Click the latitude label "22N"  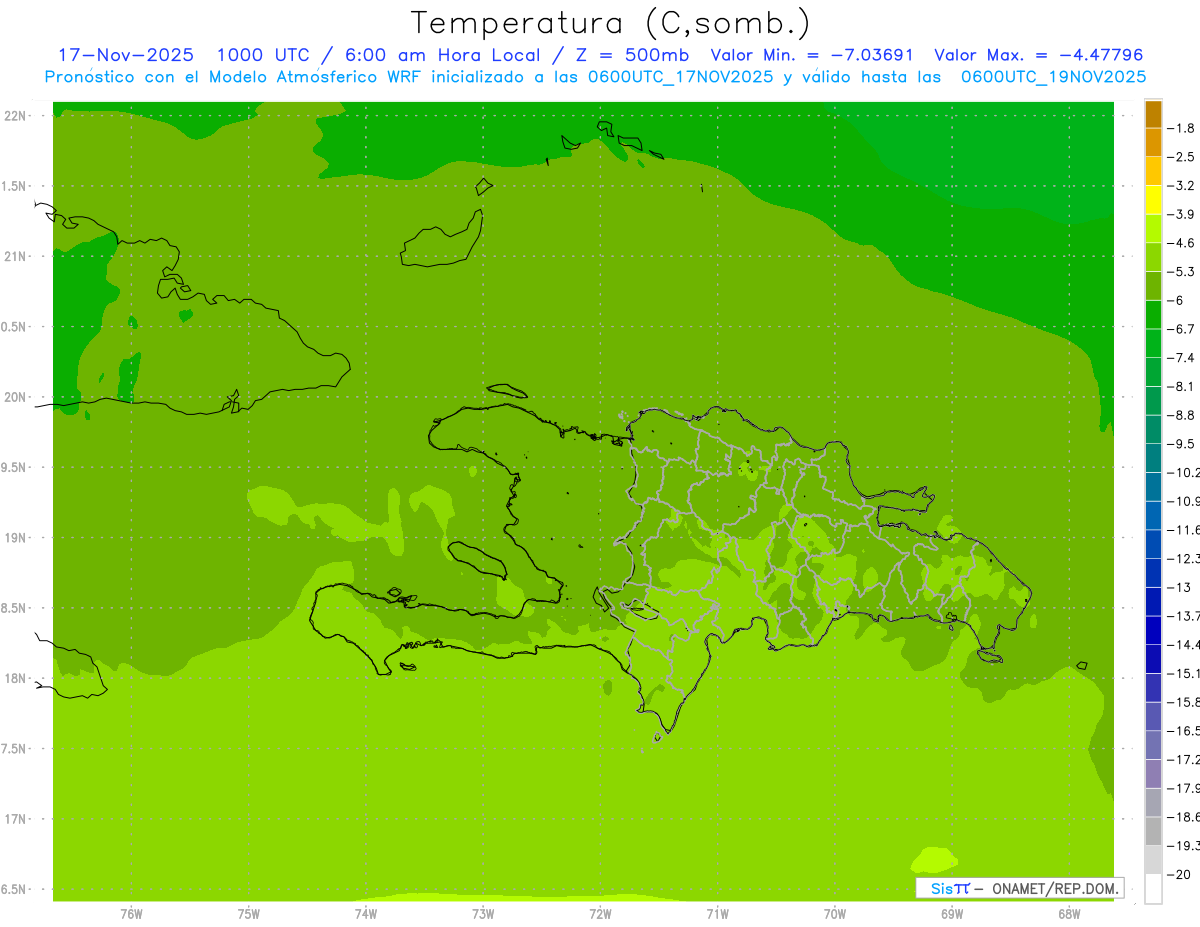click(x=15, y=116)
